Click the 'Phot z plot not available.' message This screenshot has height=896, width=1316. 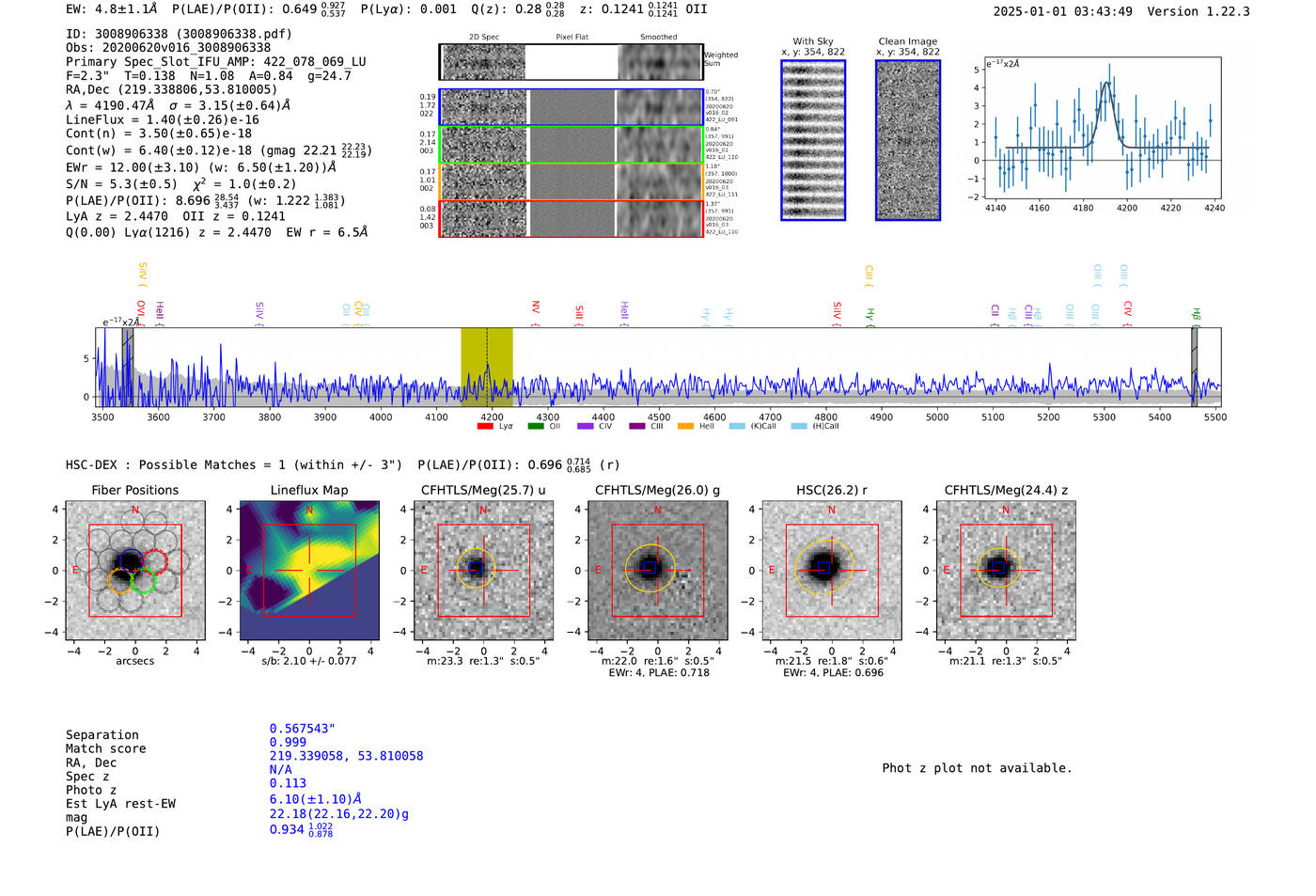977,768
